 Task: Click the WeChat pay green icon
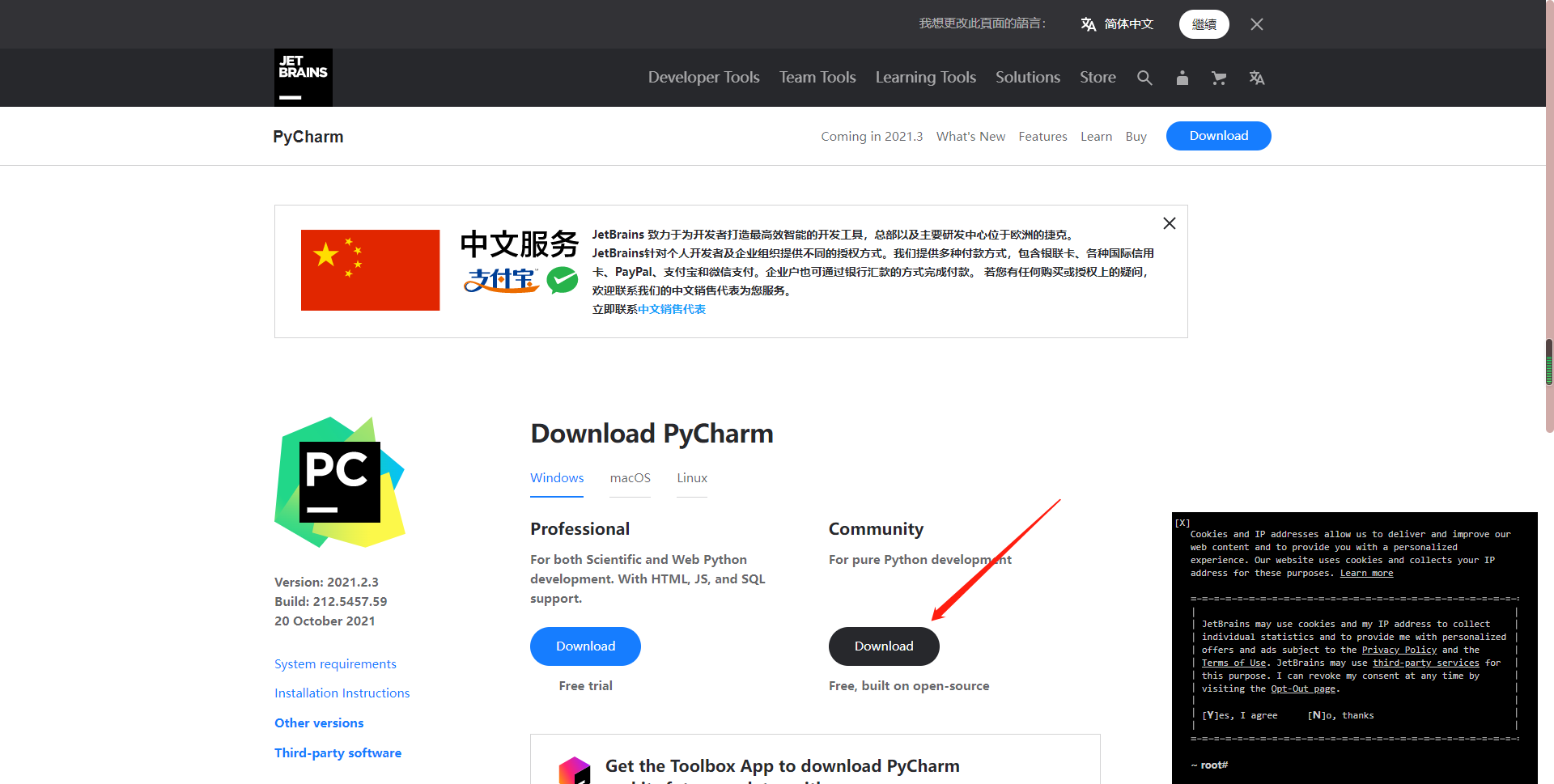coord(563,280)
